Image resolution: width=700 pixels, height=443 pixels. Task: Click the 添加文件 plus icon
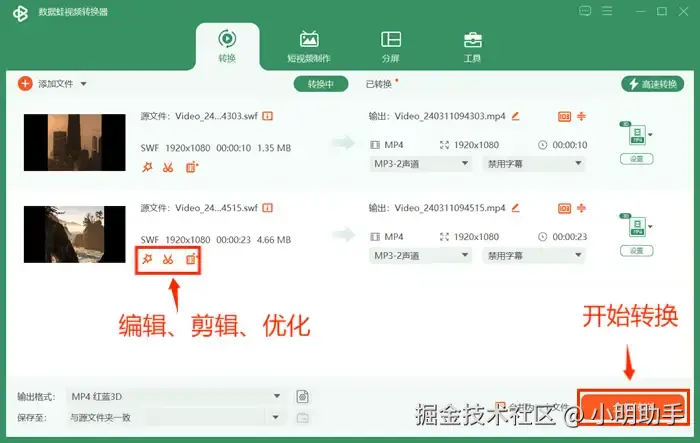point(25,84)
